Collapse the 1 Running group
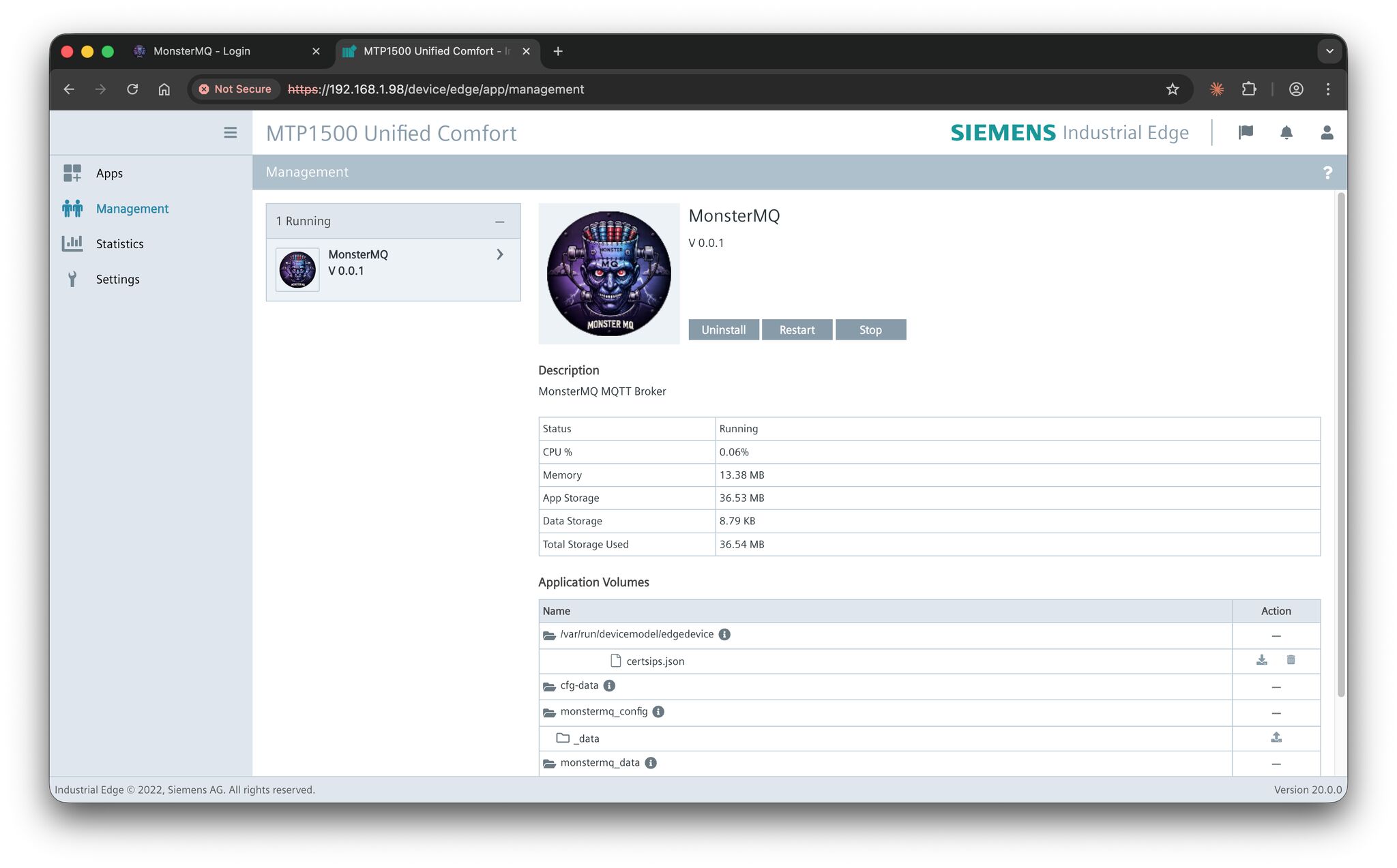The height and width of the screenshot is (868, 1397). pyautogui.click(x=500, y=222)
